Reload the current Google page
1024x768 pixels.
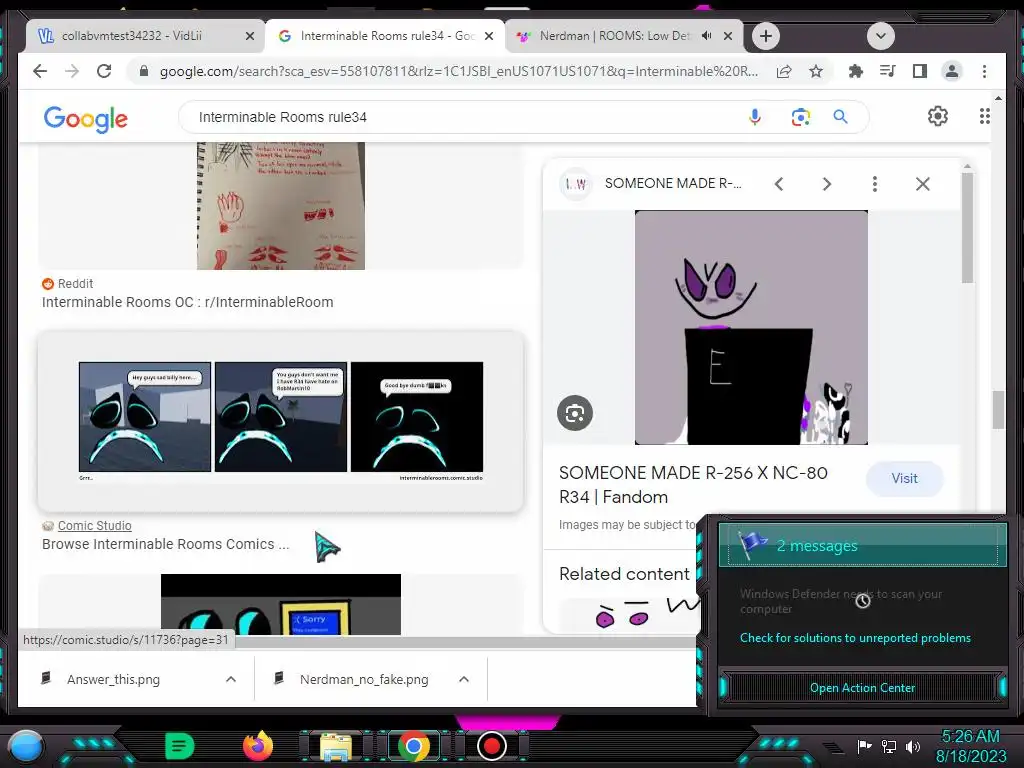104,71
